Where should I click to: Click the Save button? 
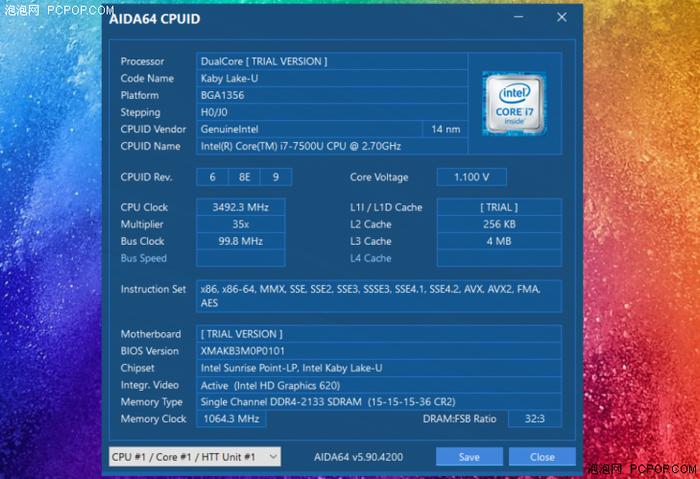(x=469, y=457)
